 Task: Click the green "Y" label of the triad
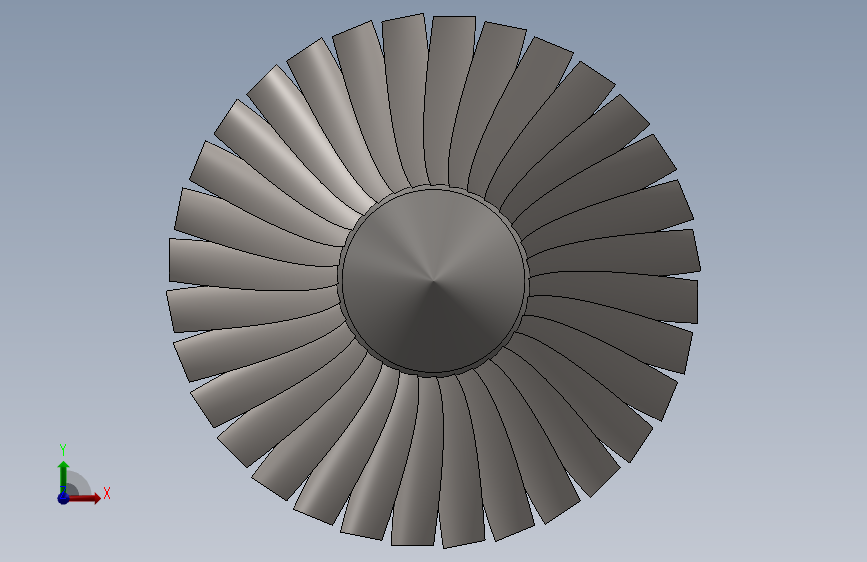pyautogui.click(x=63, y=450)
